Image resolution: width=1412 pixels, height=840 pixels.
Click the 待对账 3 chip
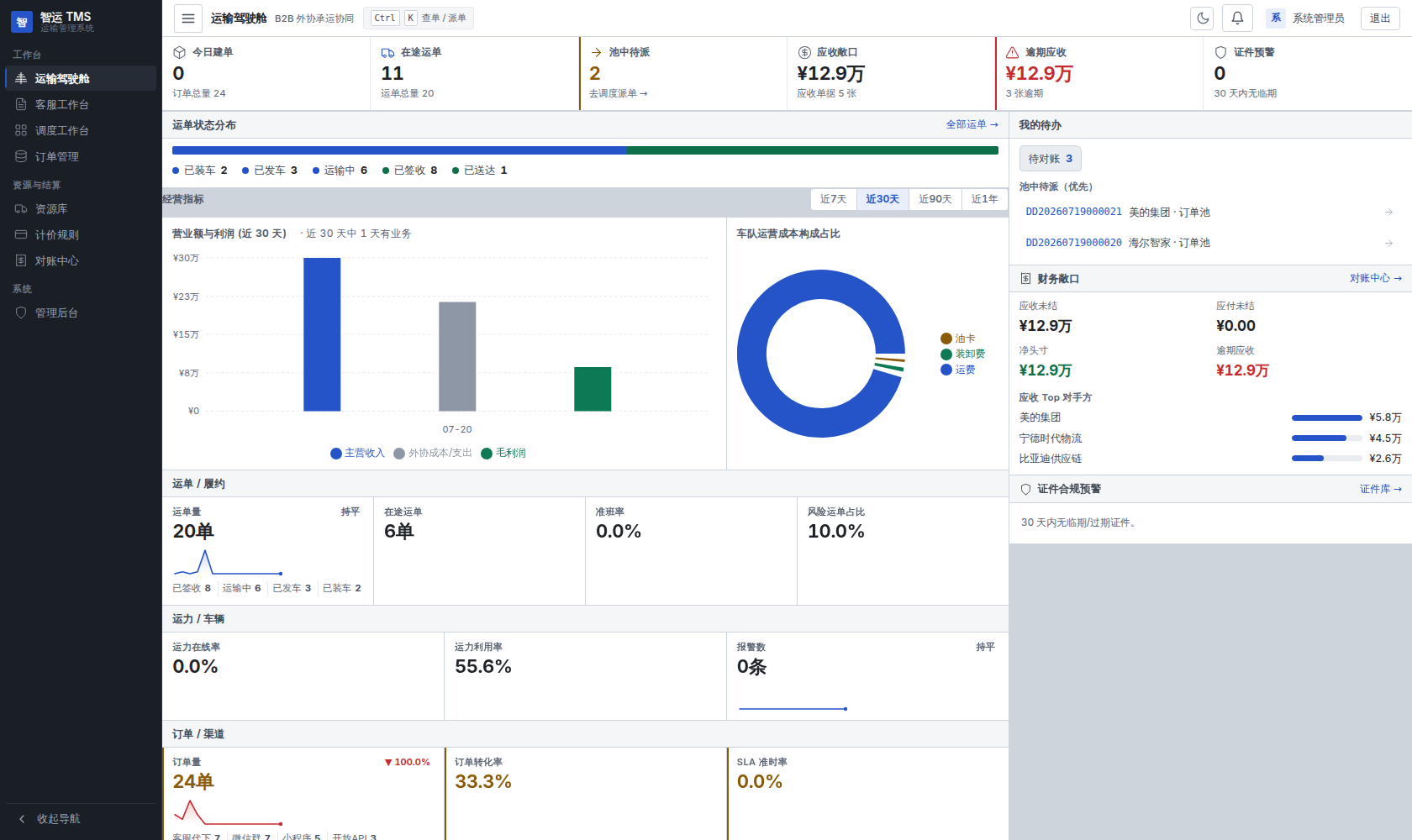click(1051, 158)
